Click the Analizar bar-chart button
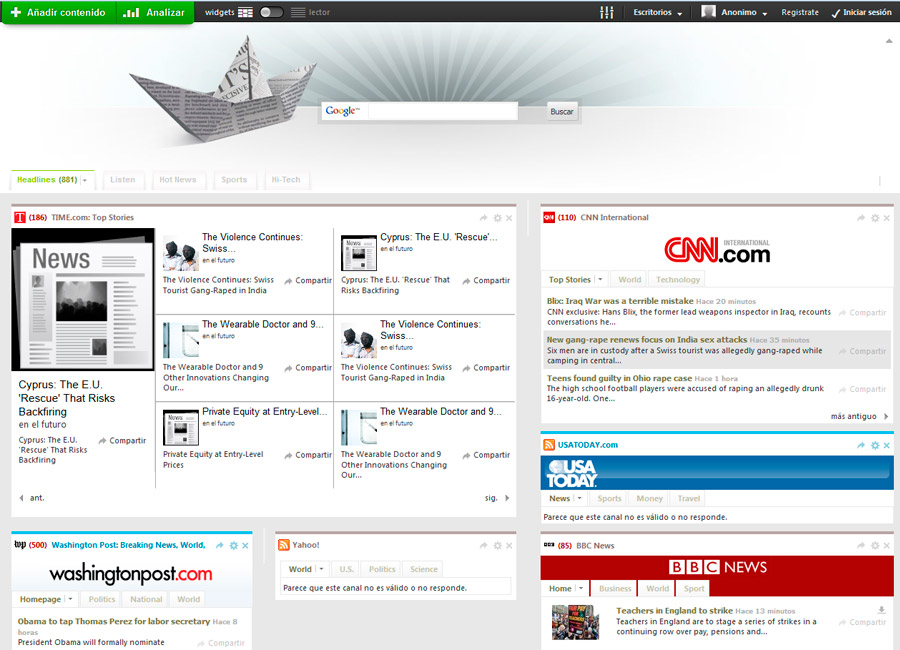Image resolution: width=900 pixels, height=650 pixels. [154, 13]
